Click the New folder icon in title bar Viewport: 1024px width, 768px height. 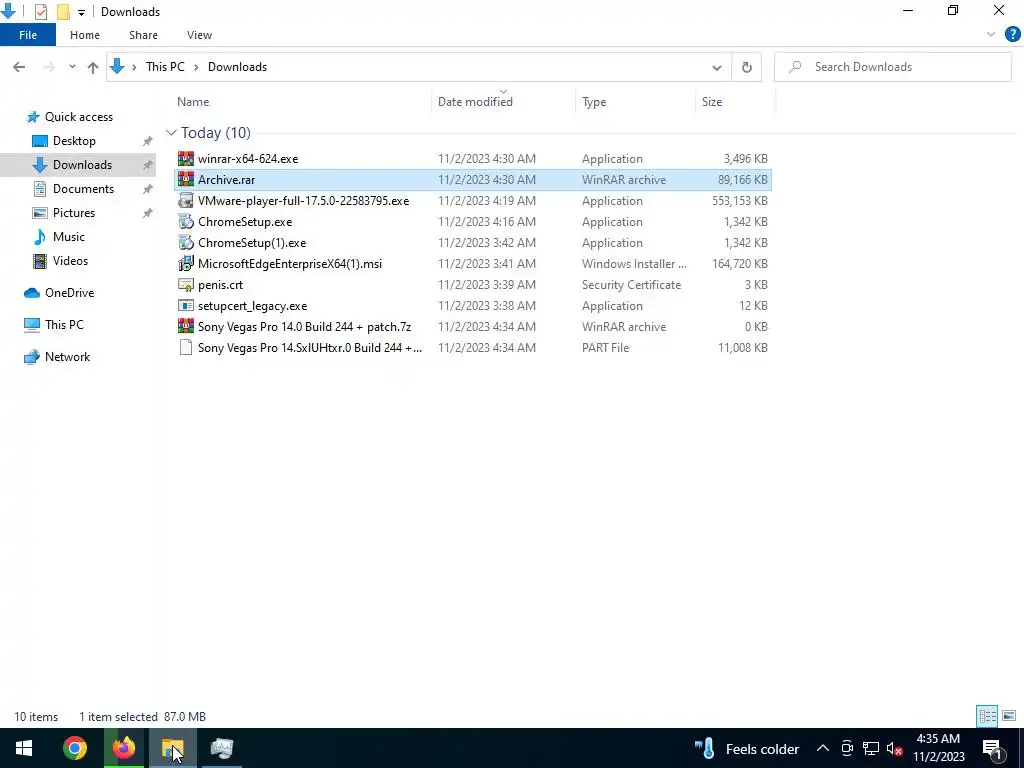63,11
